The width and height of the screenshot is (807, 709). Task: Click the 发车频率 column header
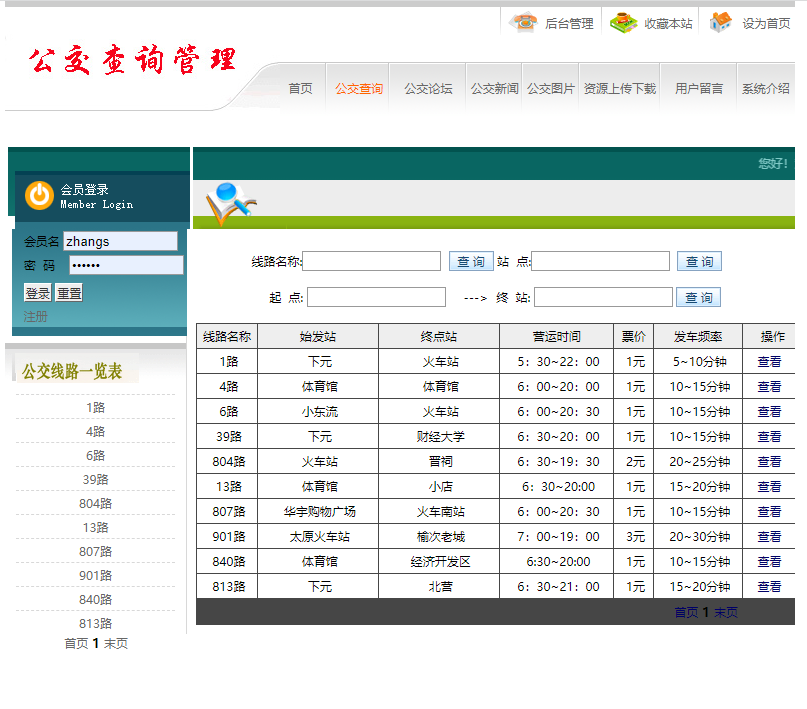[x=698, y=336]
